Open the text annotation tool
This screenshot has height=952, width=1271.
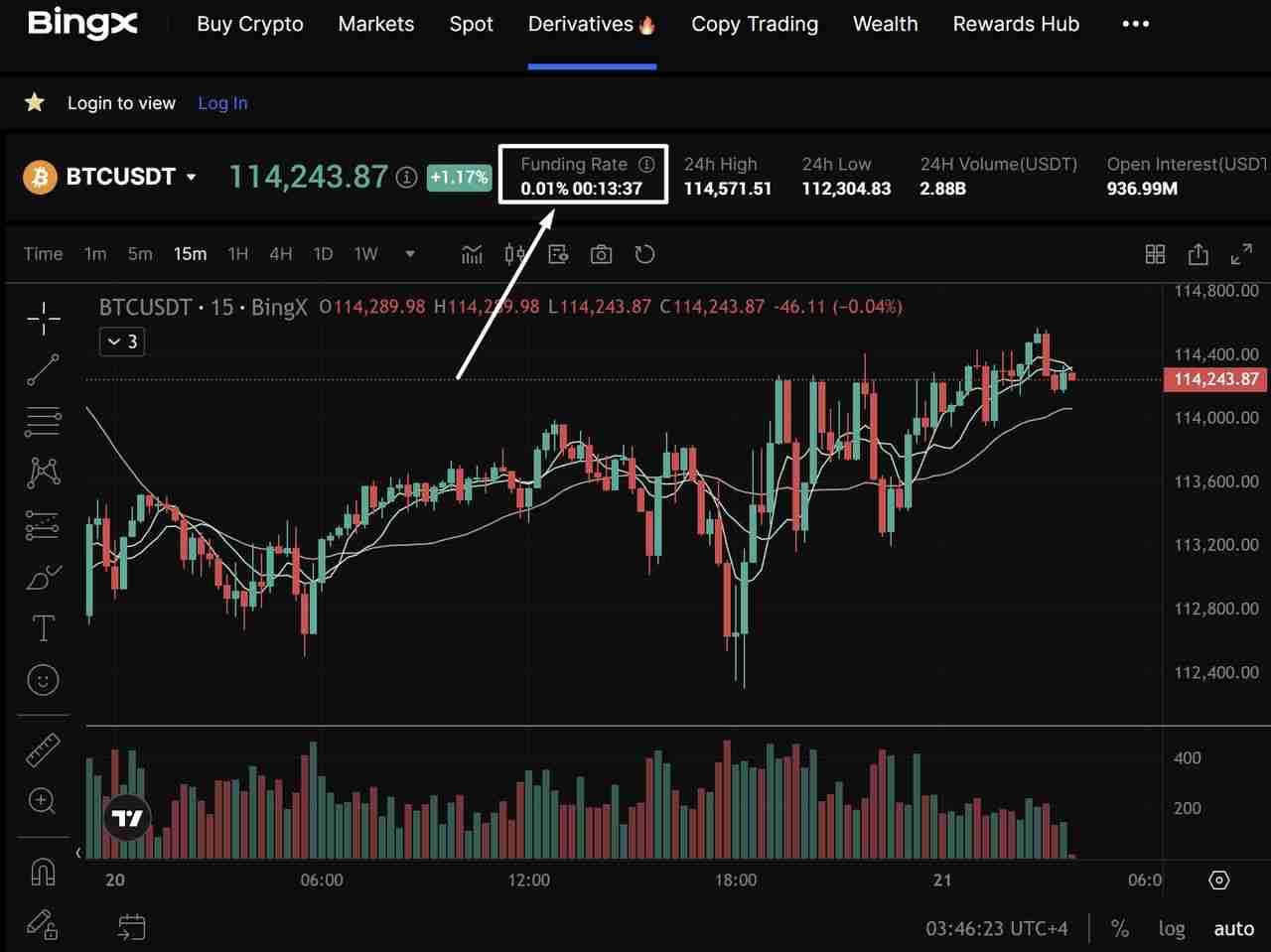pyautogui.click(x=43, y=627)
